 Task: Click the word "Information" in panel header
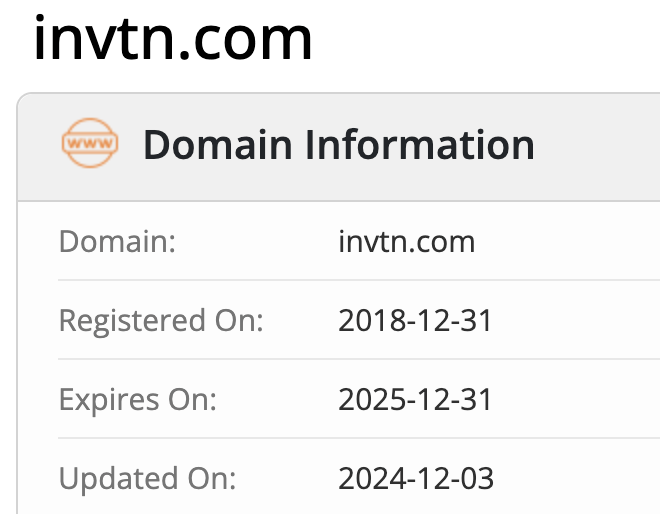point(420,145)
